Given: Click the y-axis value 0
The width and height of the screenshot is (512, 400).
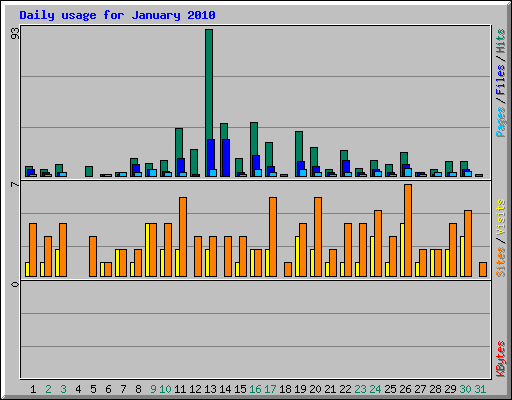Looking at the screenshot, I should 15,284.
